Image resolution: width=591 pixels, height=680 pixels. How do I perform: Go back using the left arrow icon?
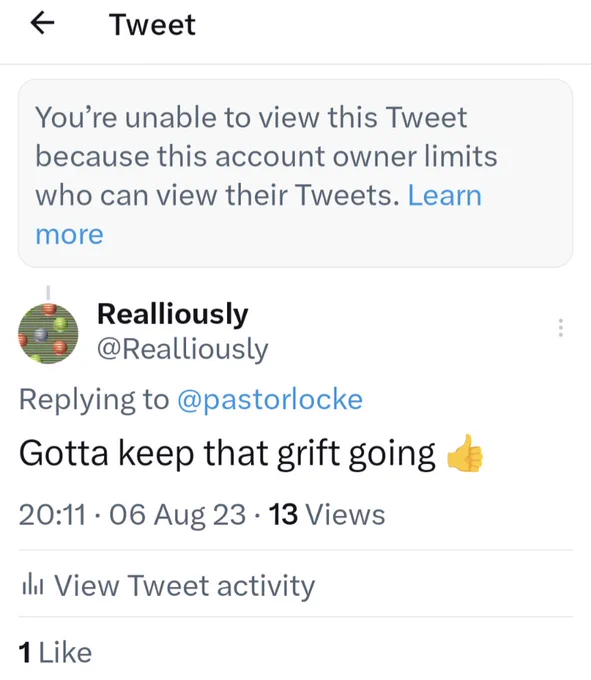tap(42, 23)
